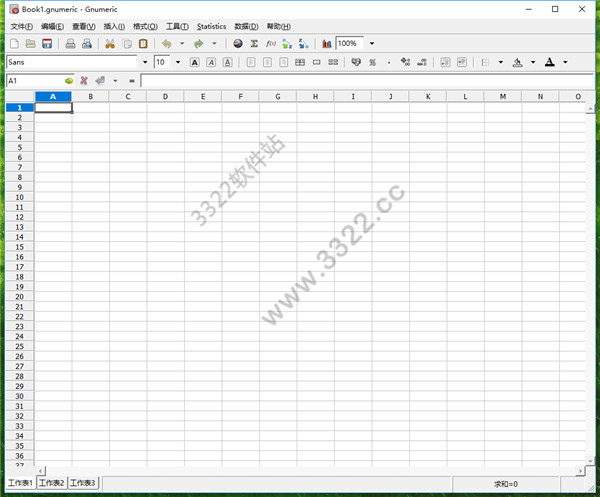Open the 文件(F) menu
Image resolution: width=600 pixels, height=497 pixels.
point(21,26)
